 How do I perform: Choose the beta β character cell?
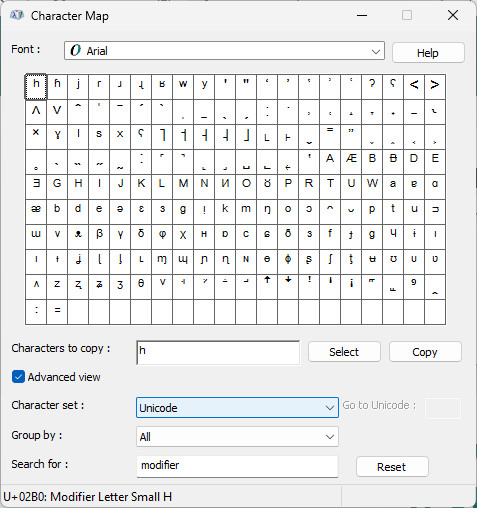99,237
